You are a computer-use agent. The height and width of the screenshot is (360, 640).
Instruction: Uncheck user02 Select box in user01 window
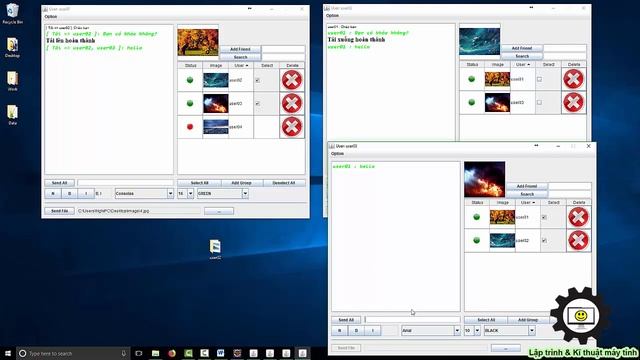[258, 80]
